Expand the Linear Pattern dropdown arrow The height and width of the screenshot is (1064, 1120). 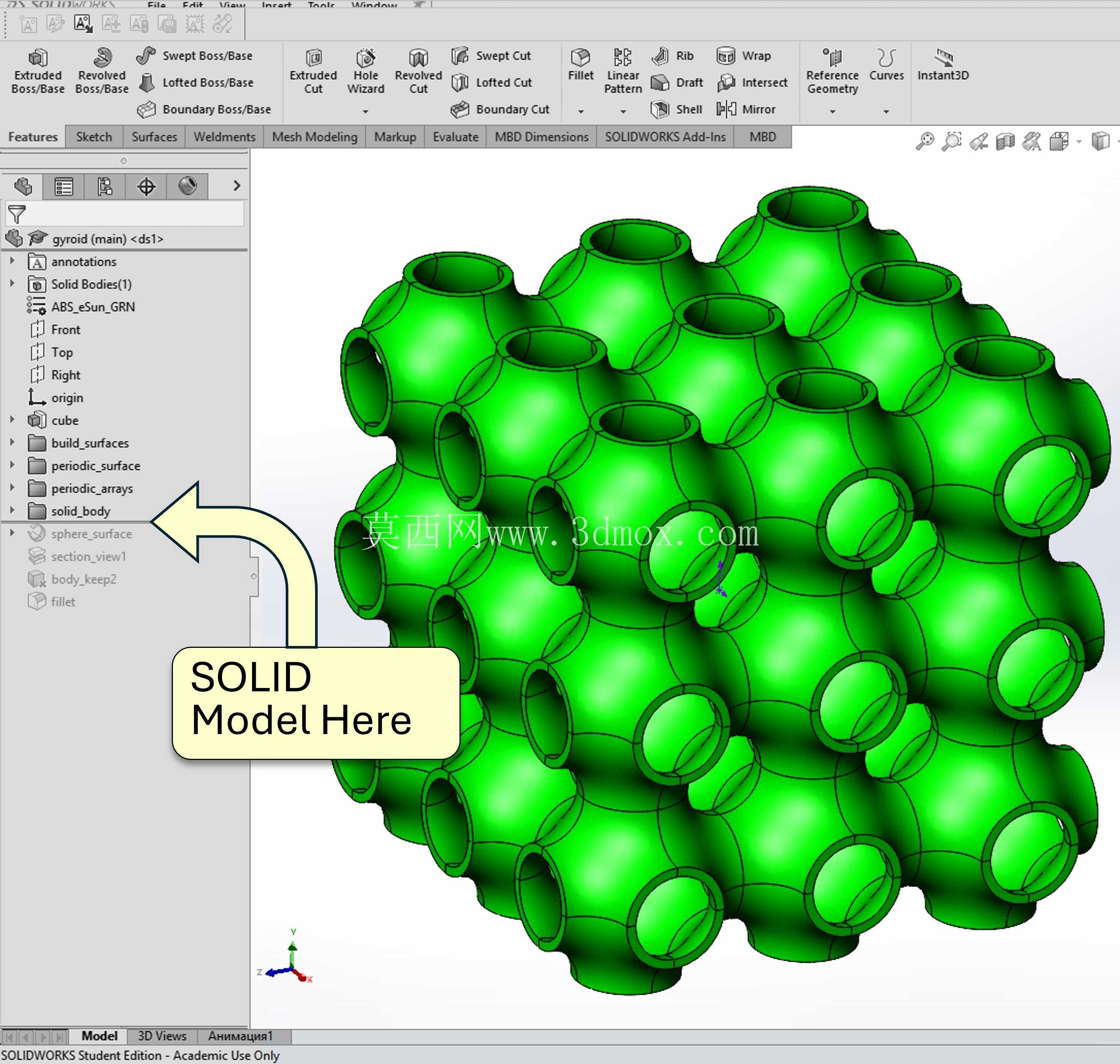tap(623, 111)
